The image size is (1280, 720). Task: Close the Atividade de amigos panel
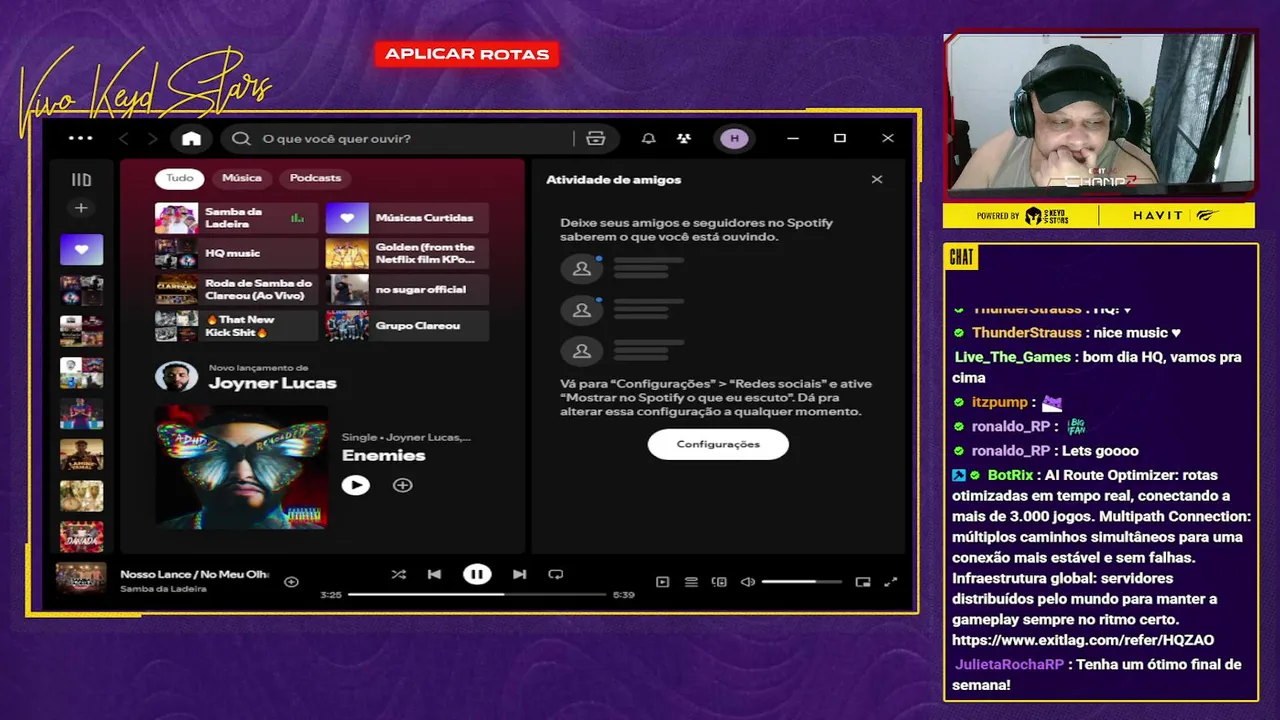pos(877,180)
